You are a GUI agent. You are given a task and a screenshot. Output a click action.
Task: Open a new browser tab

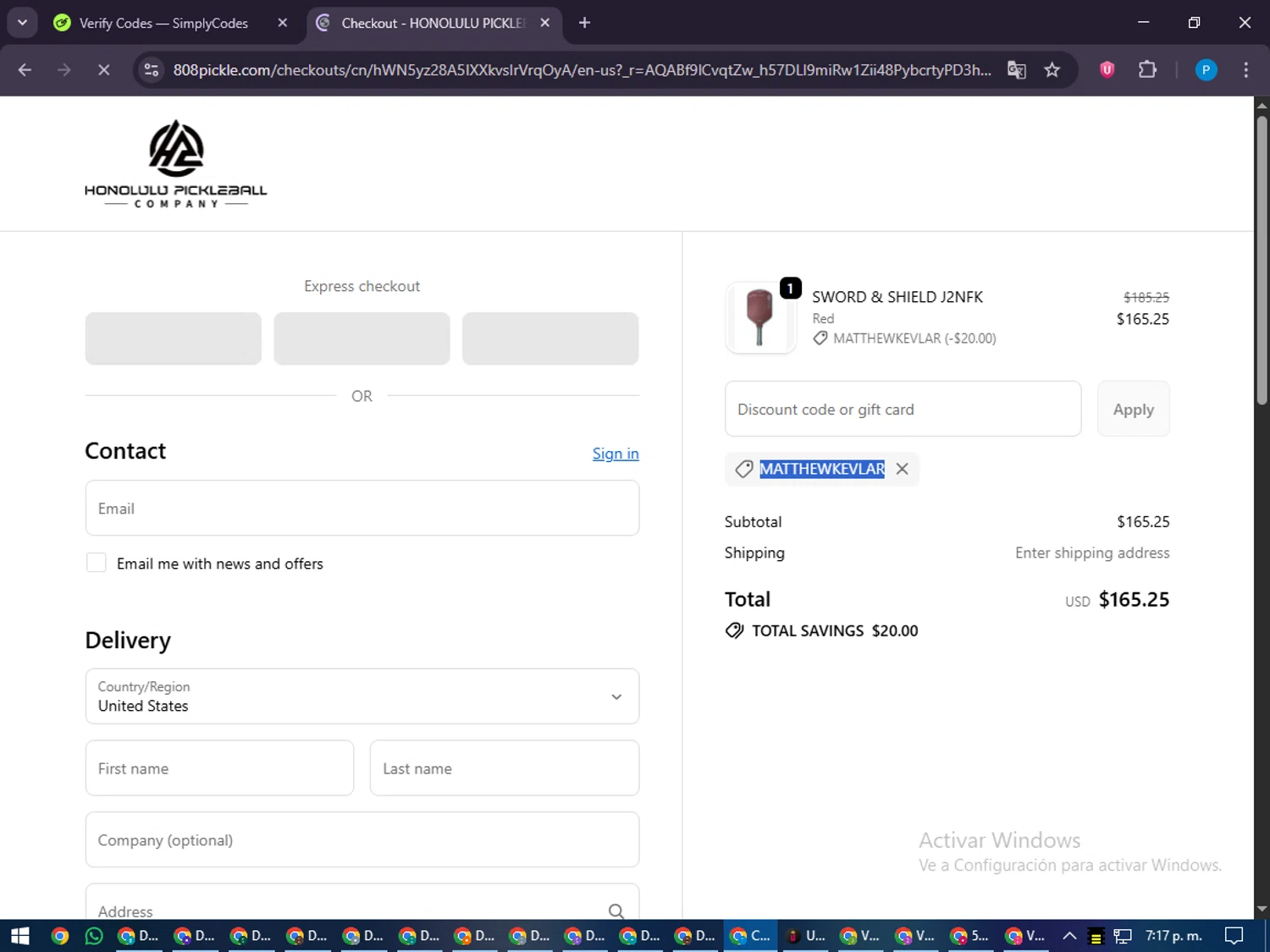pyautogui.click(x=584, y=23)
